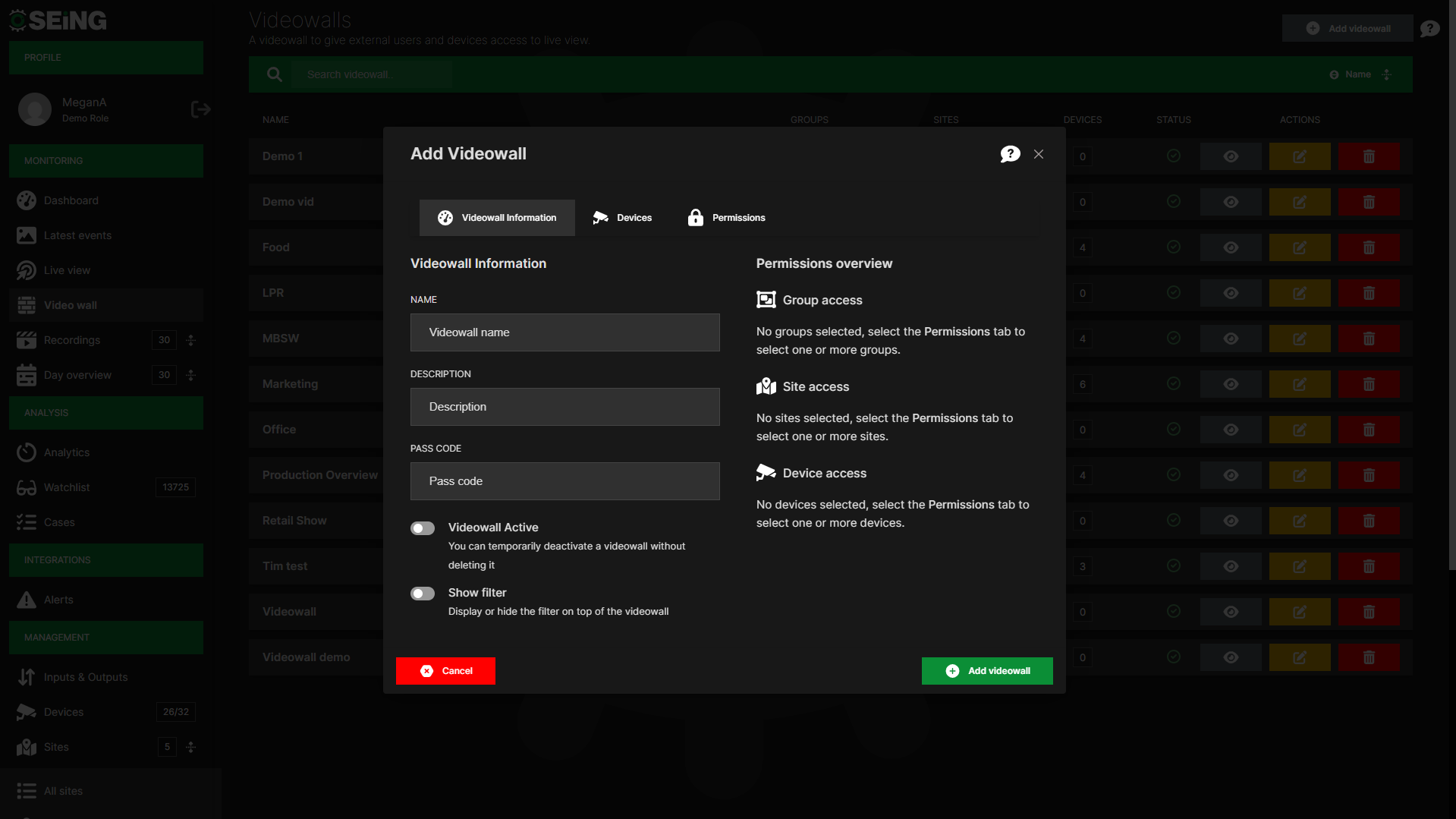Edit the Demo 1 videowall
This screenshot has width=1456, height=819.
point(1300,156)
